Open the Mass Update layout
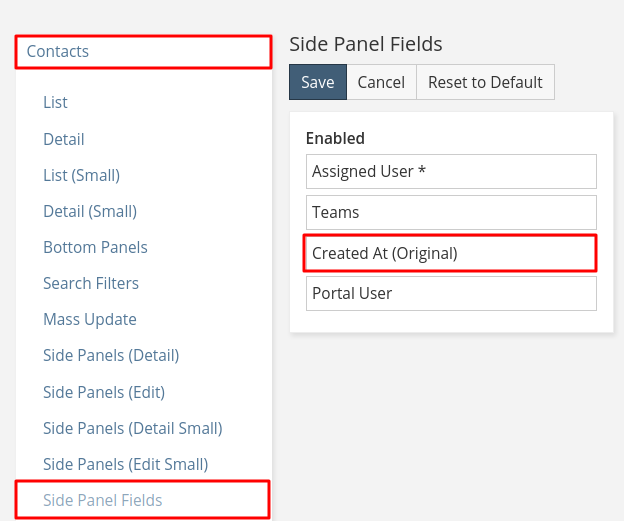The width and height of the screenshot is (624, 521). tap(89, 319)
